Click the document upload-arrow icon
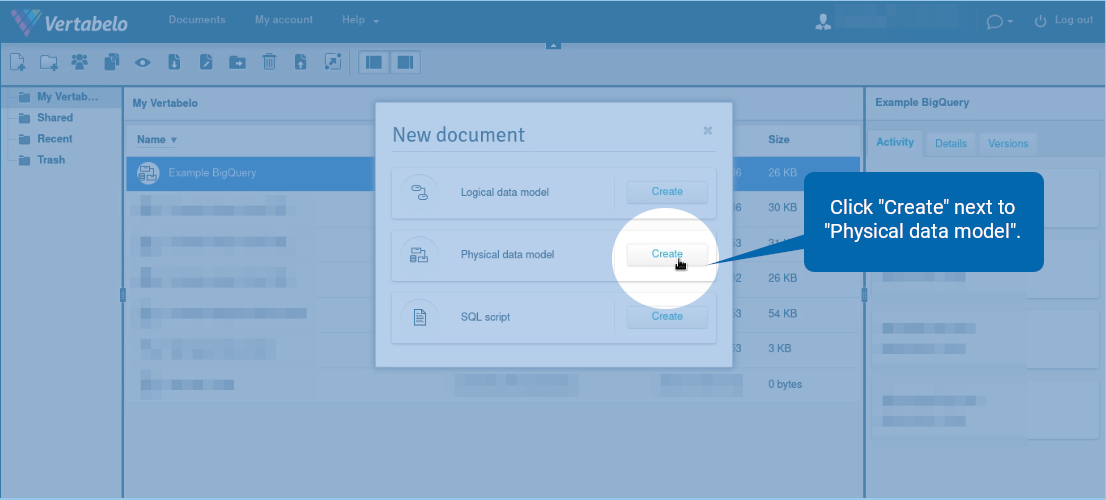The image size is (1106, 500). coord(300,62)
